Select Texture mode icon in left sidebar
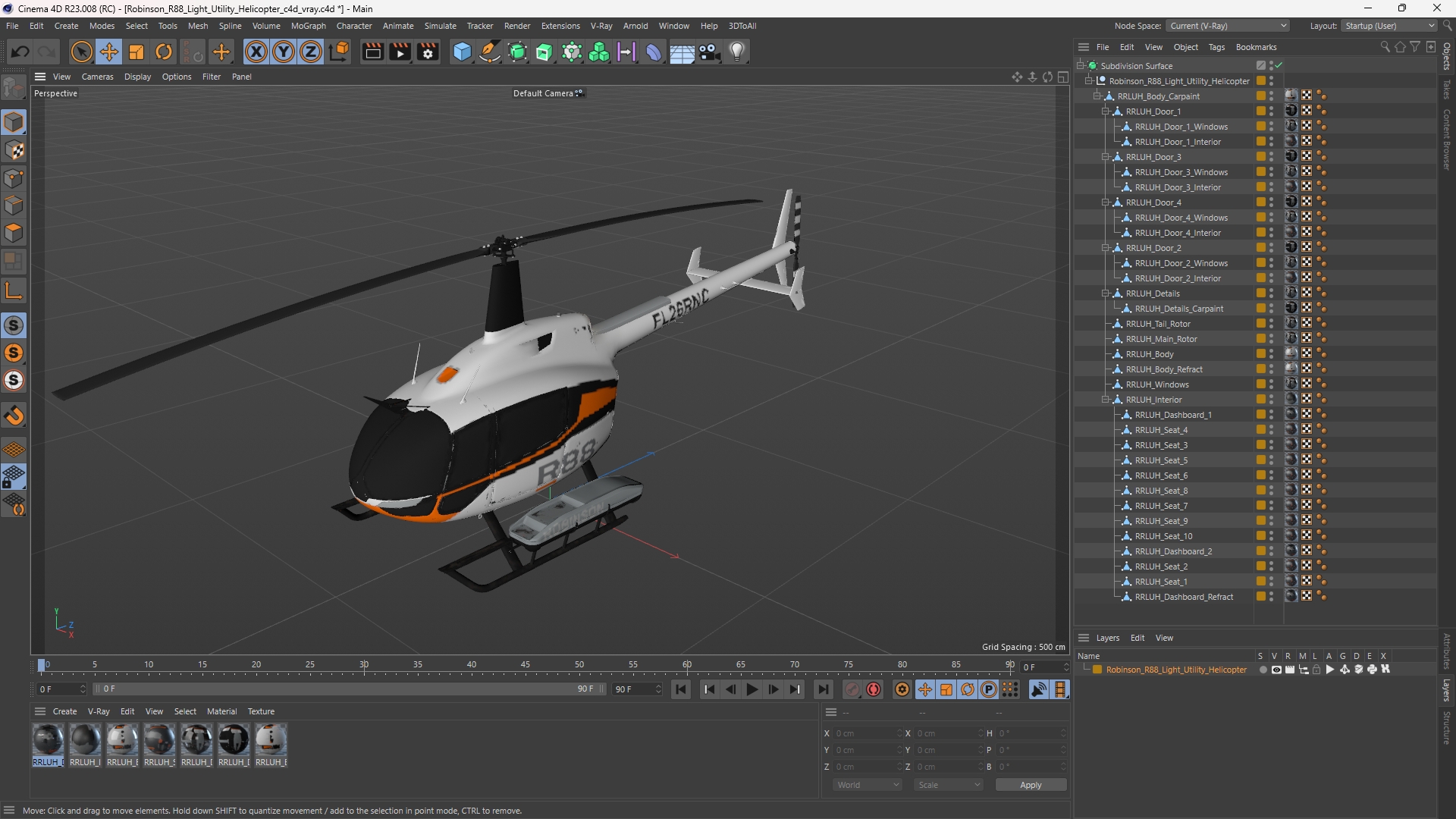The width and height of the screenshot is (1456, 819). click(14, 150)
